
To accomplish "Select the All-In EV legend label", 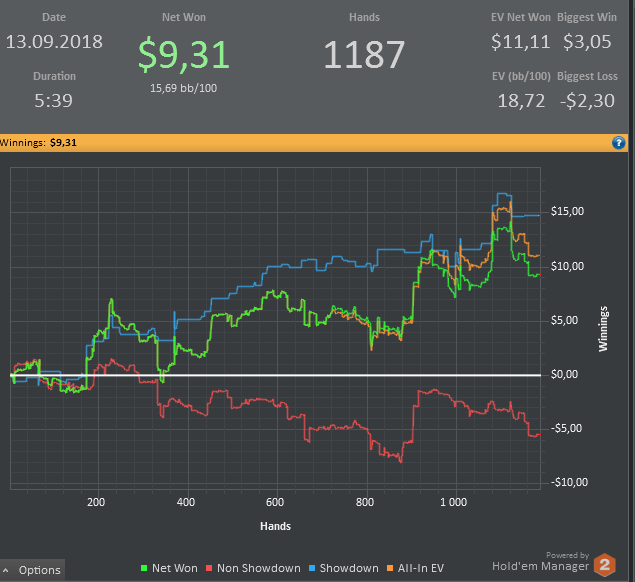I will (421, 568).
